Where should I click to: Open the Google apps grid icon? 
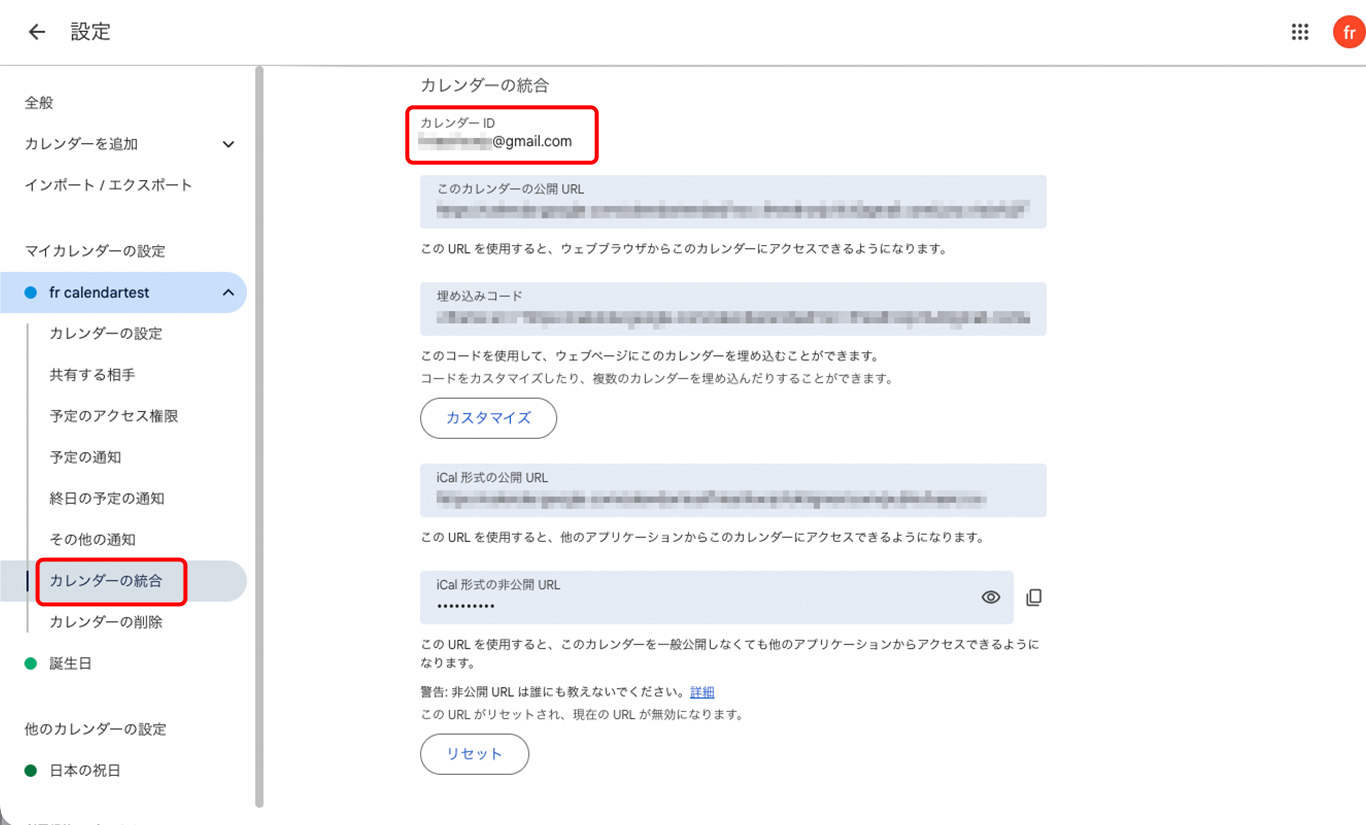[1299, 32]
